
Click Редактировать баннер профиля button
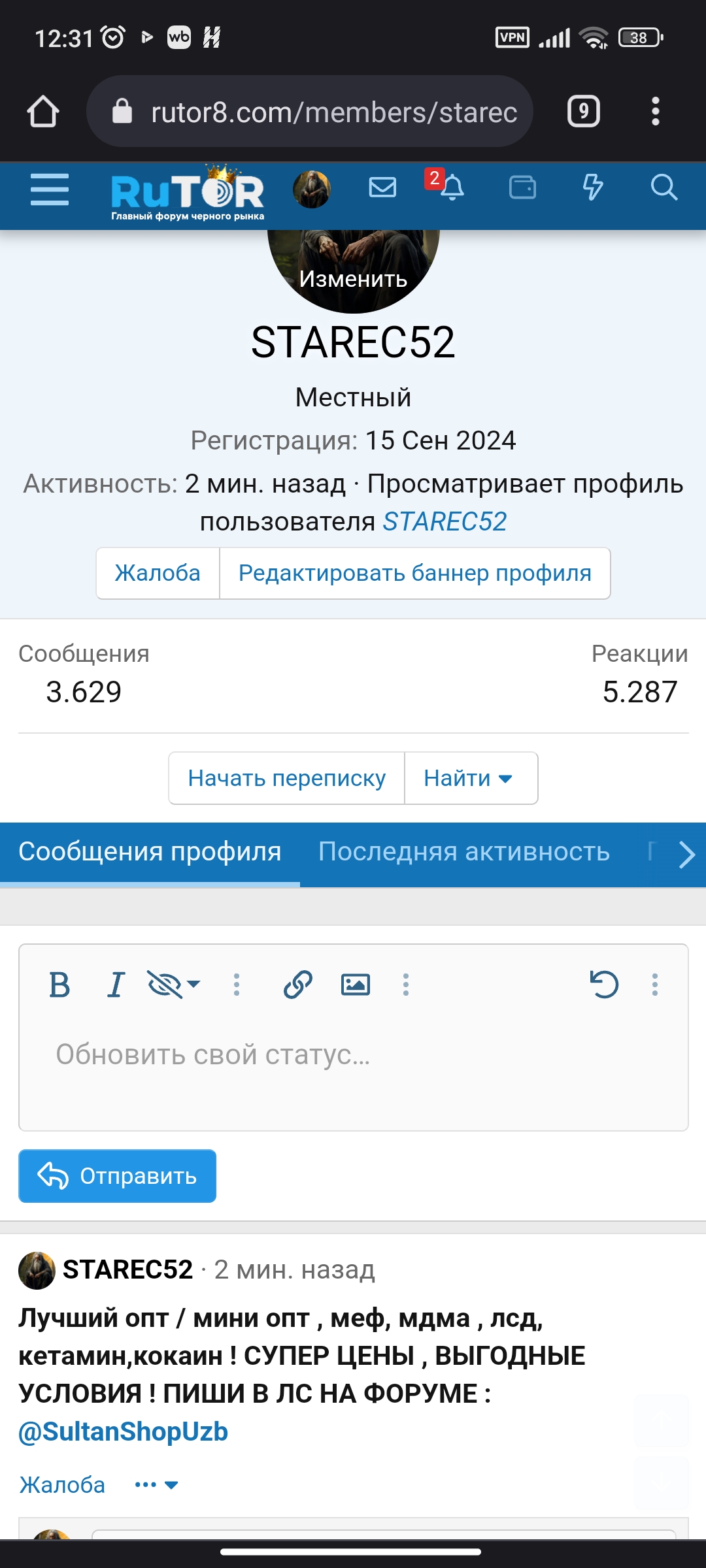tap(414, 573)
